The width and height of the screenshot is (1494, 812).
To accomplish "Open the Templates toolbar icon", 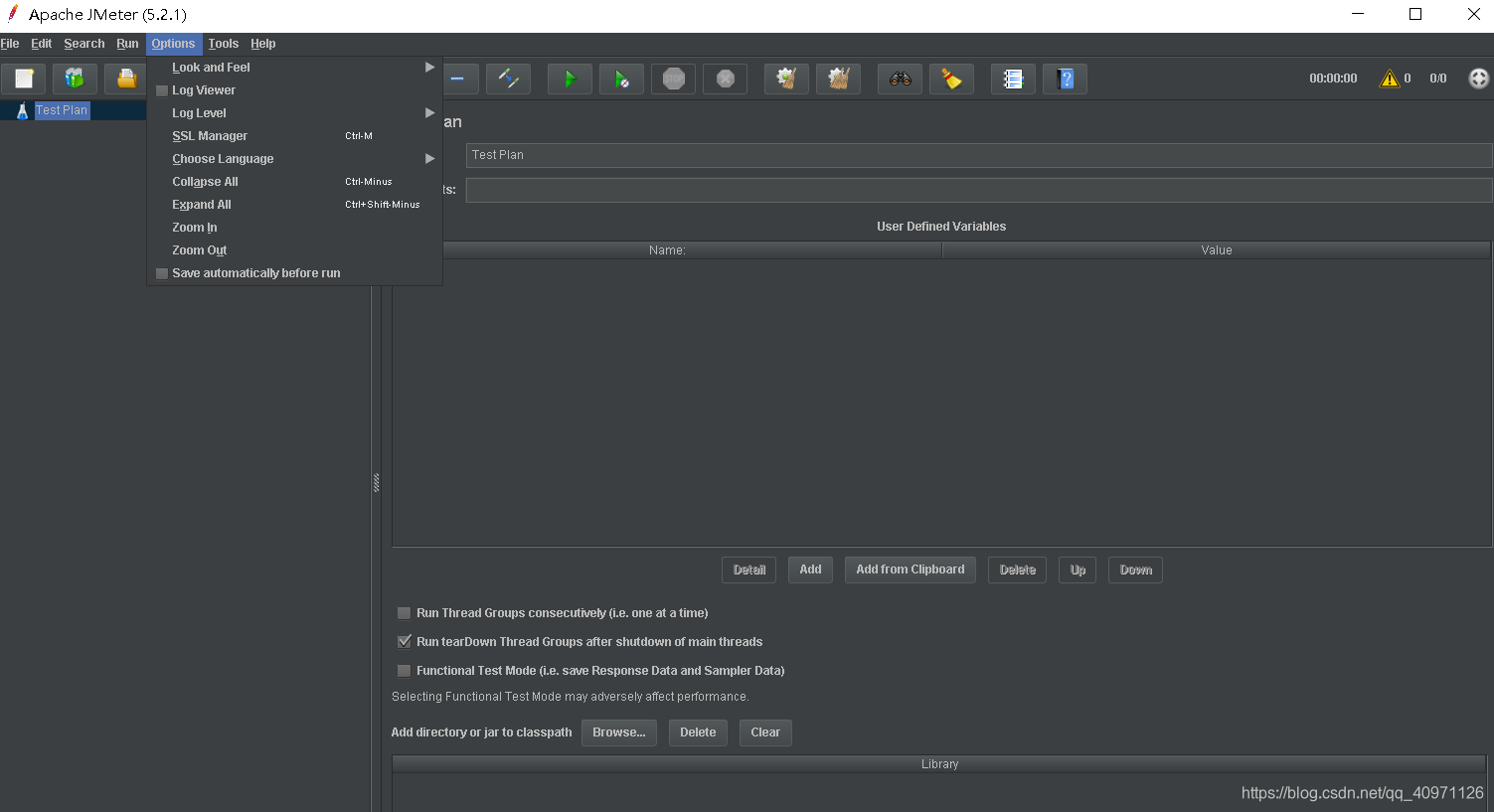I will 75,79.
